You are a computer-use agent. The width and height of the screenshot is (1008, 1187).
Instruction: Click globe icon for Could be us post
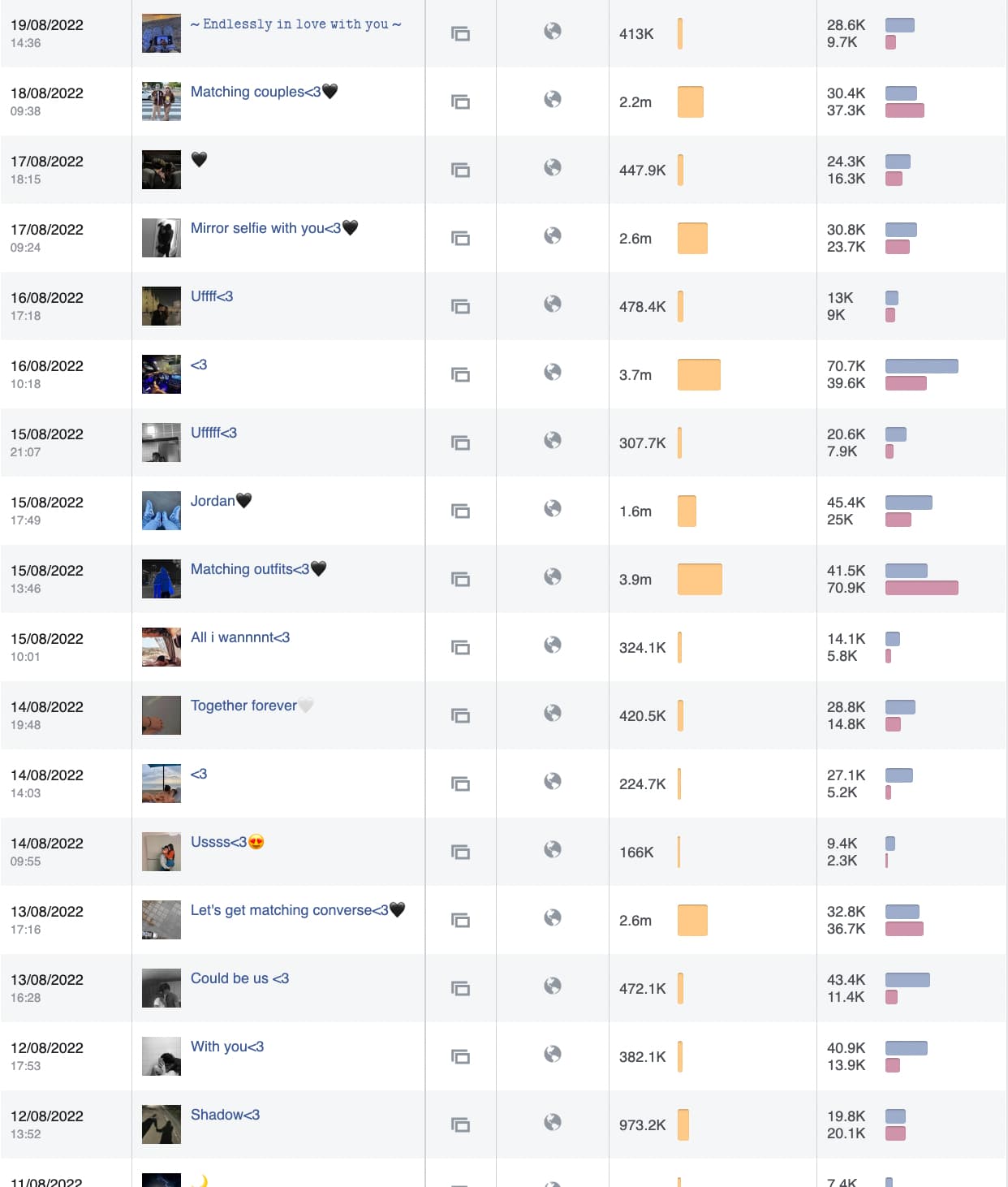tap(553, 986)
